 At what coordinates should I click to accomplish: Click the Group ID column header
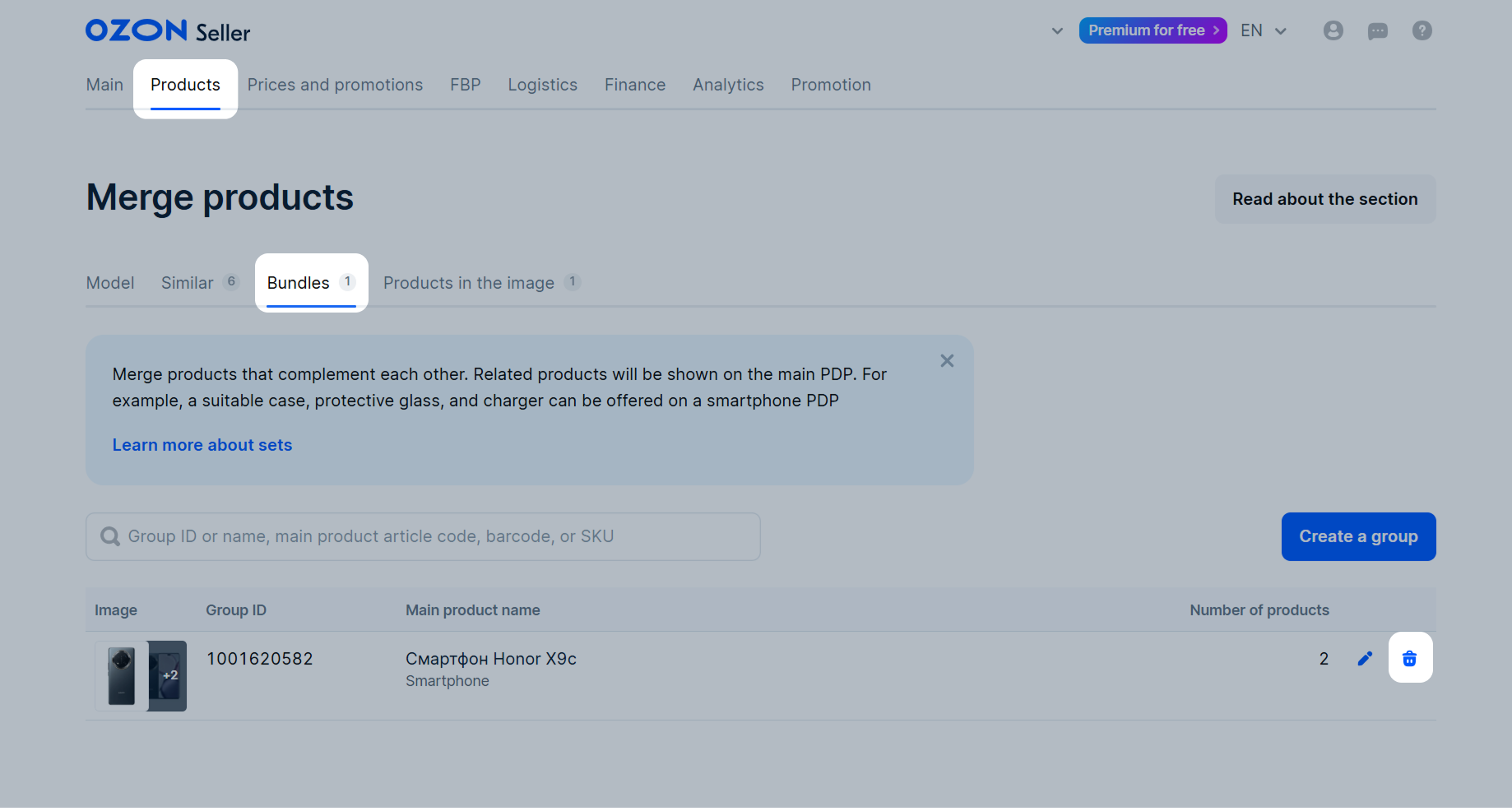point(236,610)
